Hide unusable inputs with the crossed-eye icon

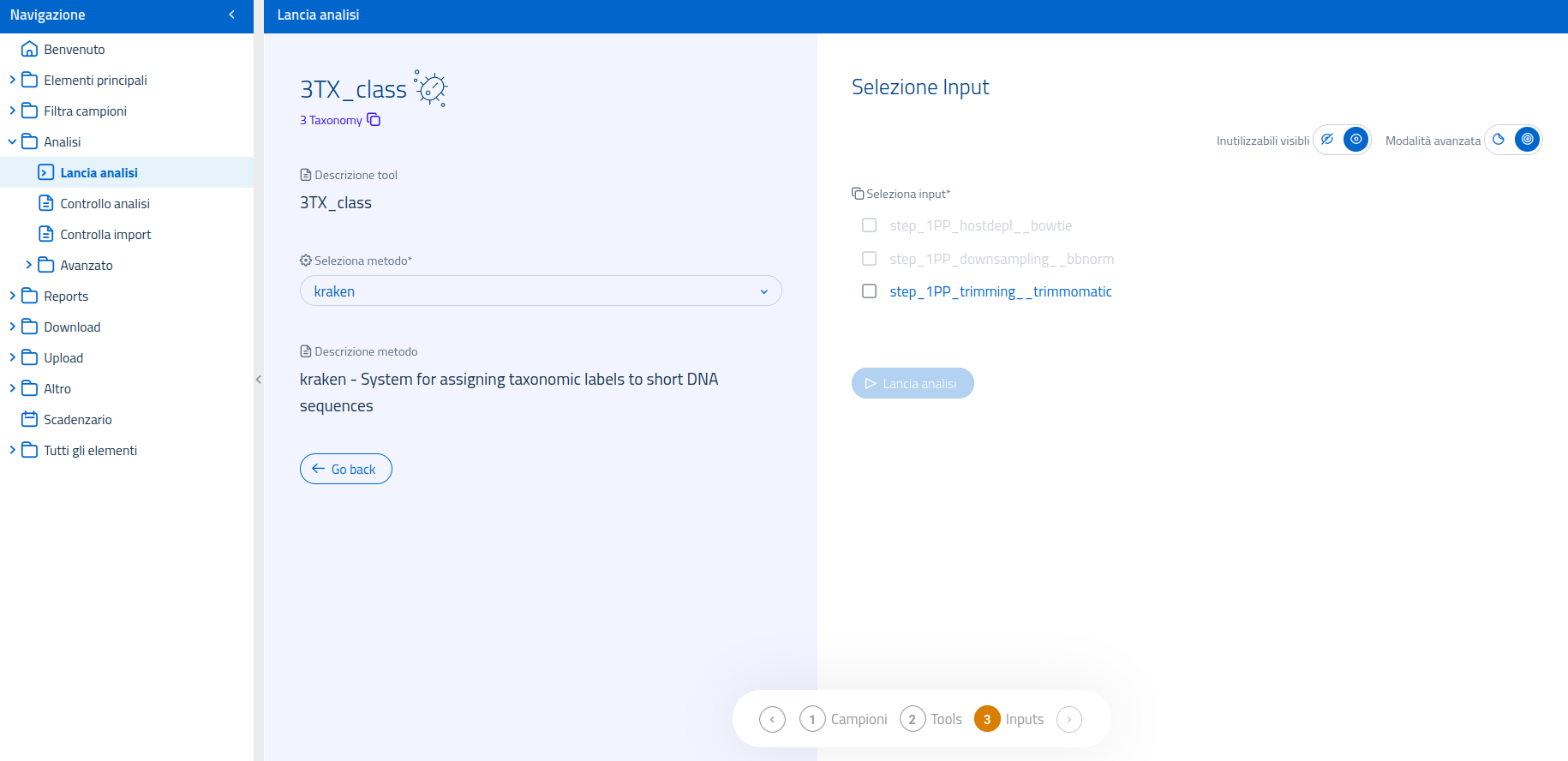point(1327,140)
